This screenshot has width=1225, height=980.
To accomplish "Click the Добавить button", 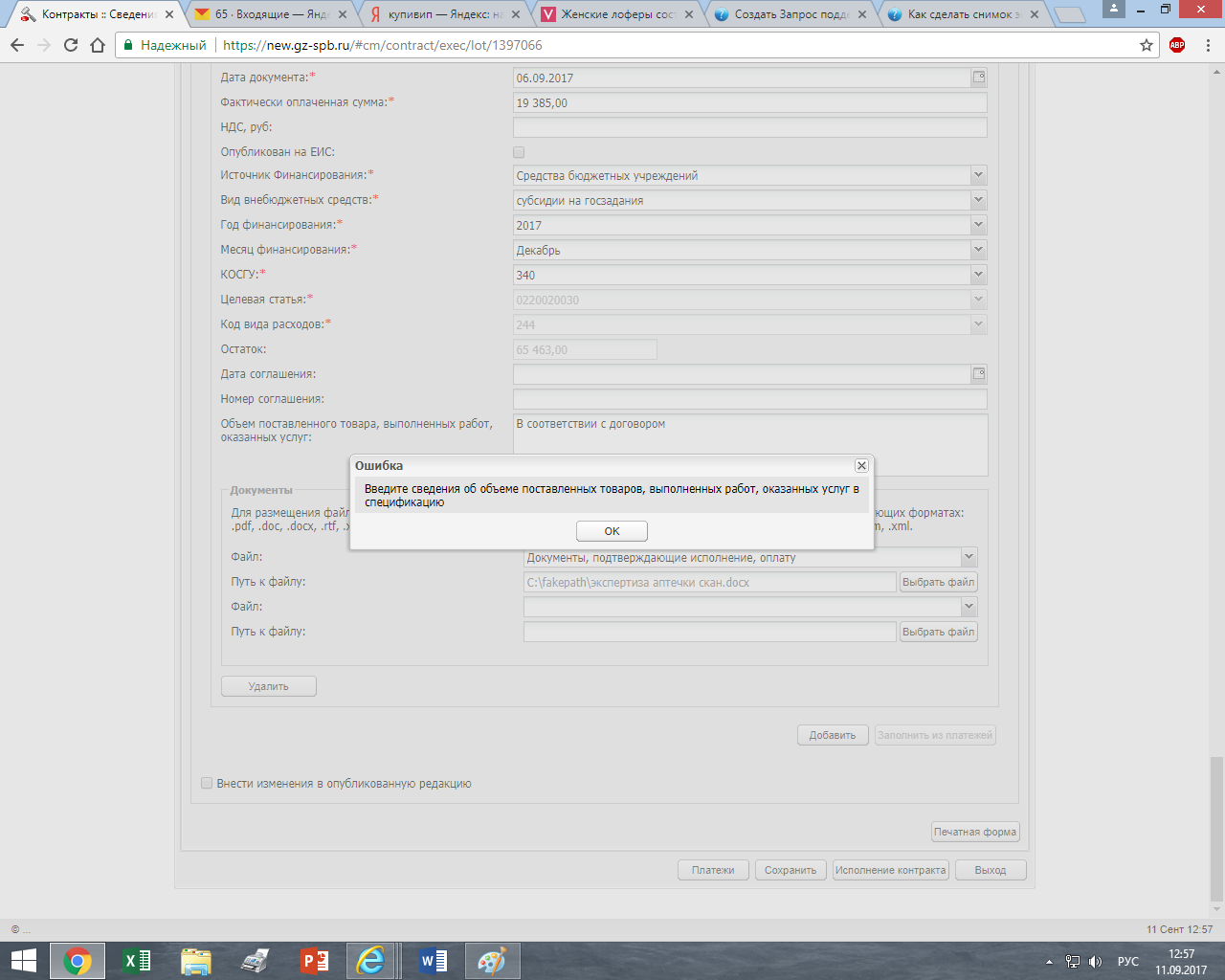I will (833, 735).
